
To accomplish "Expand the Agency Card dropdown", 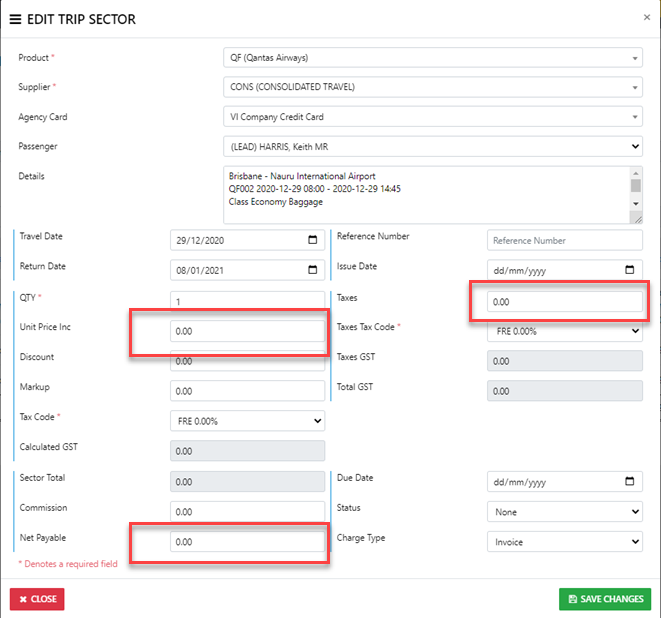I will tap(431, 118).
